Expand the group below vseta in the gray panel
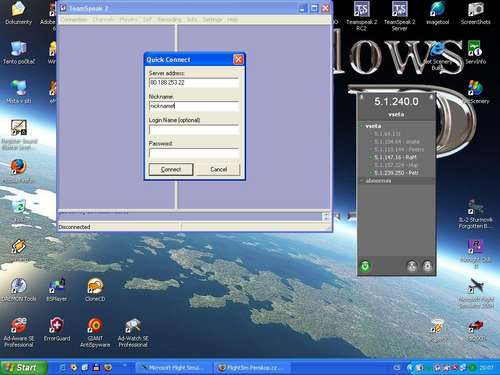This screenshot has width=500, height=375. (361, 181)
